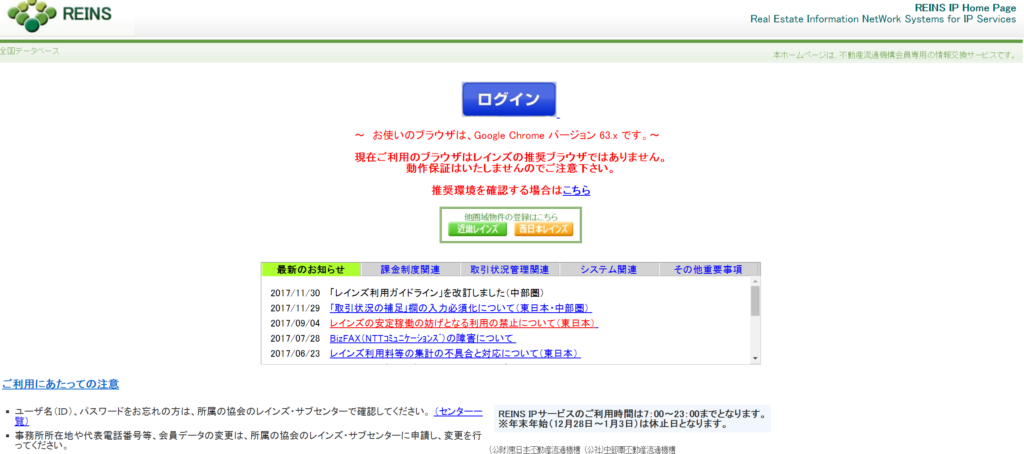Open the red レインズの安定稼働 notice link

tap(464, 323)
